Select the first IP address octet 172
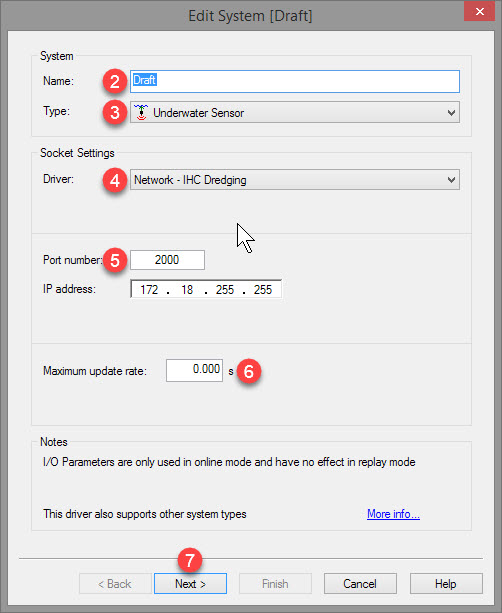This screenshot has height=613, width=502. [149, 290]
